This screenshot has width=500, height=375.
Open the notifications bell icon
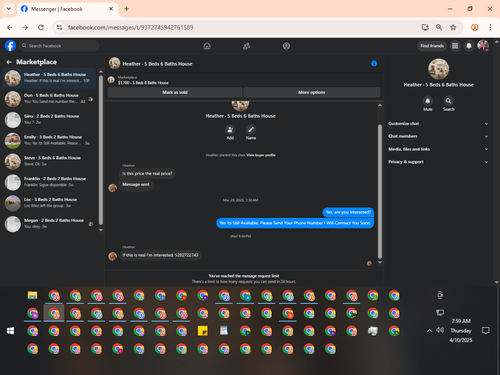(469, 46)
